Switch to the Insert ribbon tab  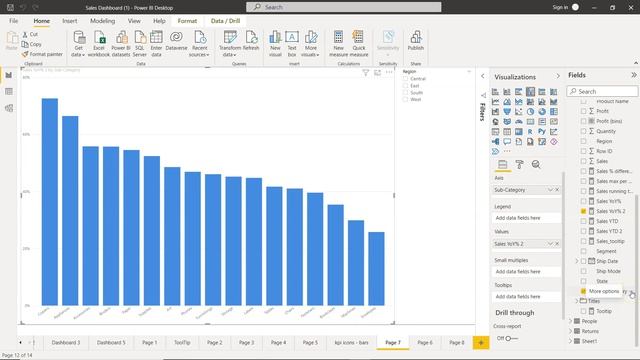click(70, 21)
